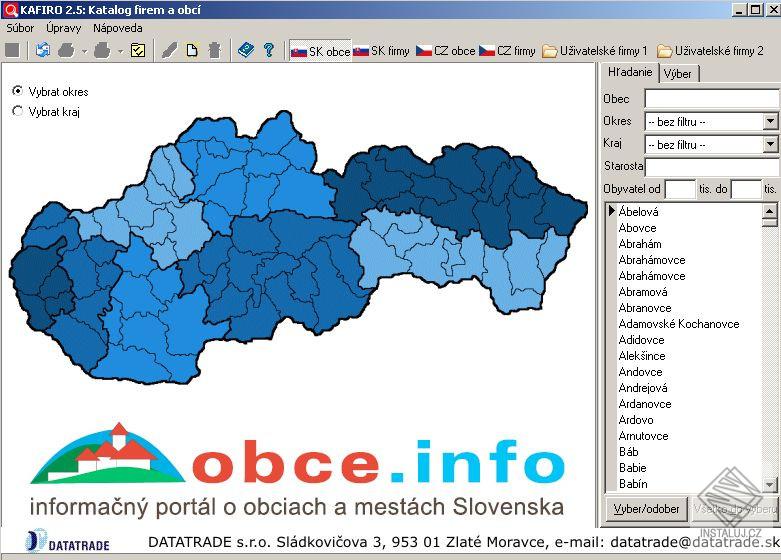This screenshot has width=781, height=560.
Task: Click the DATATRADE logo at bottom
Action: tap(68, 542)
